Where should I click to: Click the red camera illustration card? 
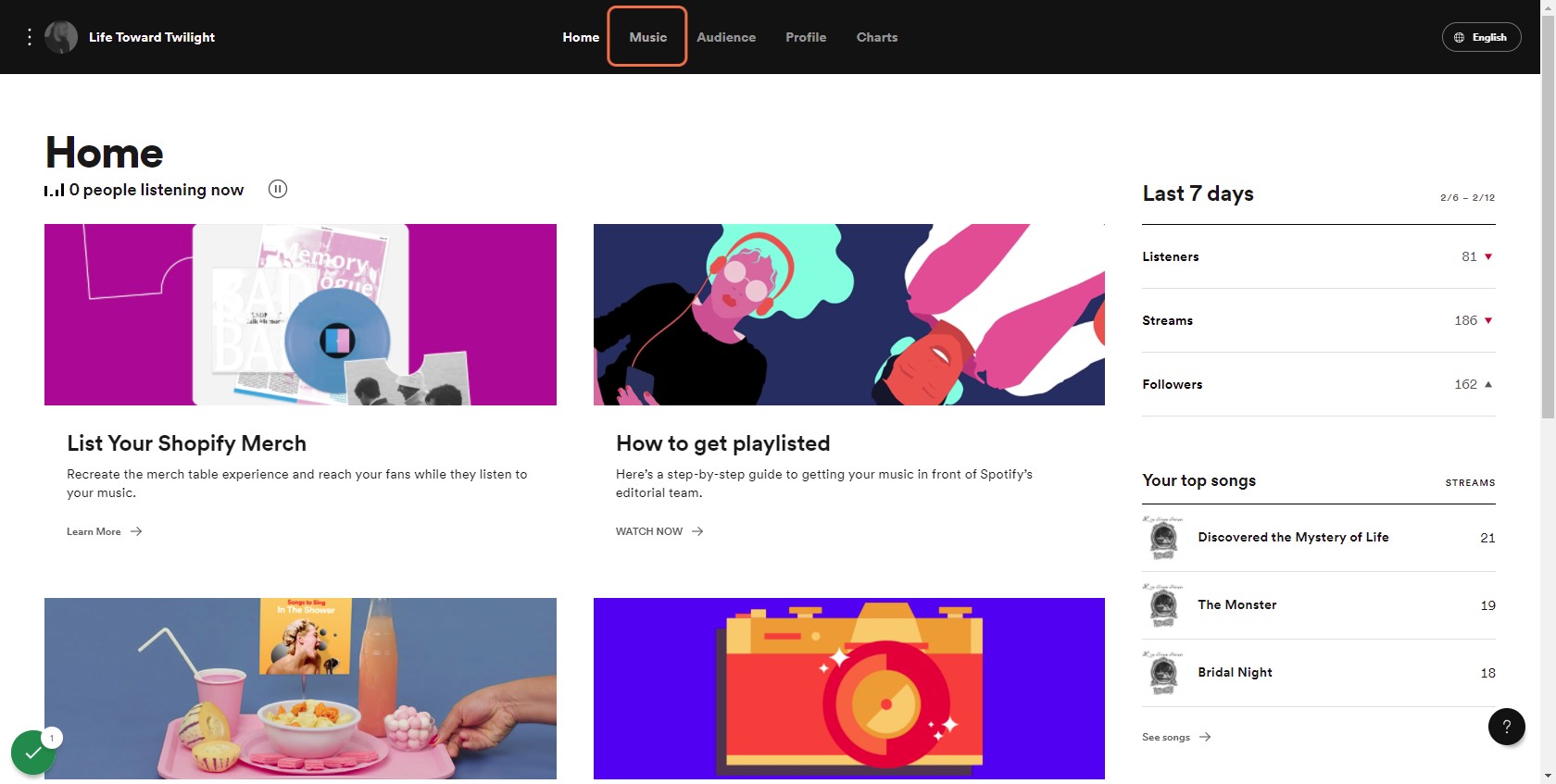pos(849,689)
